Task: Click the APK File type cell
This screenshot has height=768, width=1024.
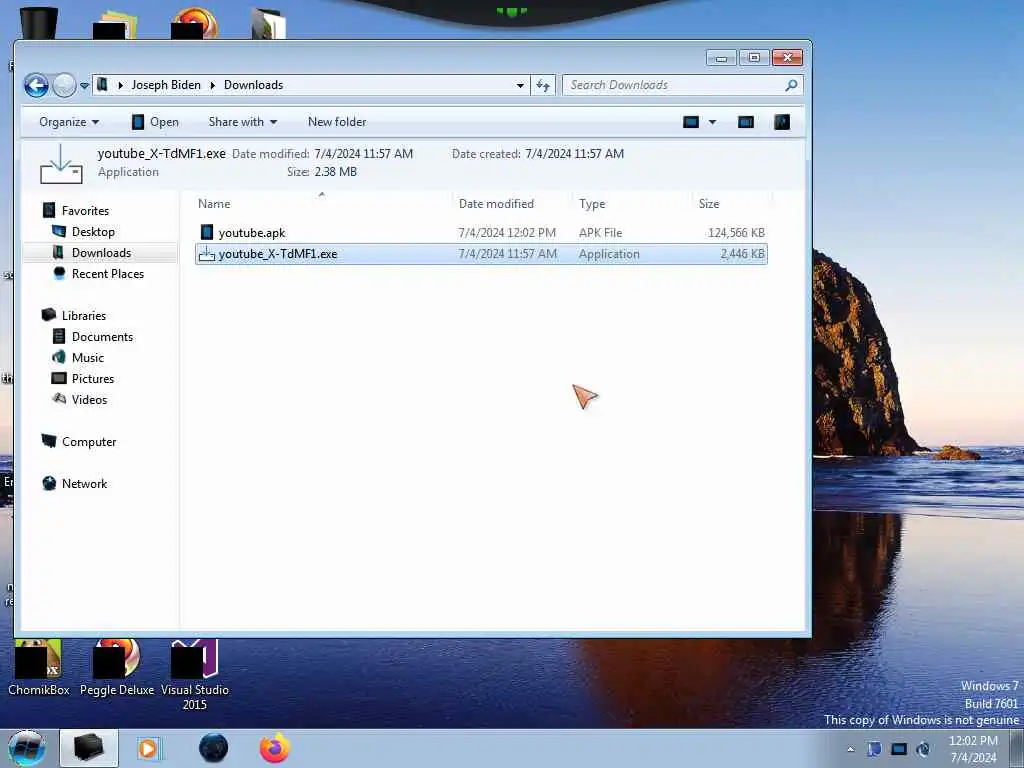Action: [600, 233]
